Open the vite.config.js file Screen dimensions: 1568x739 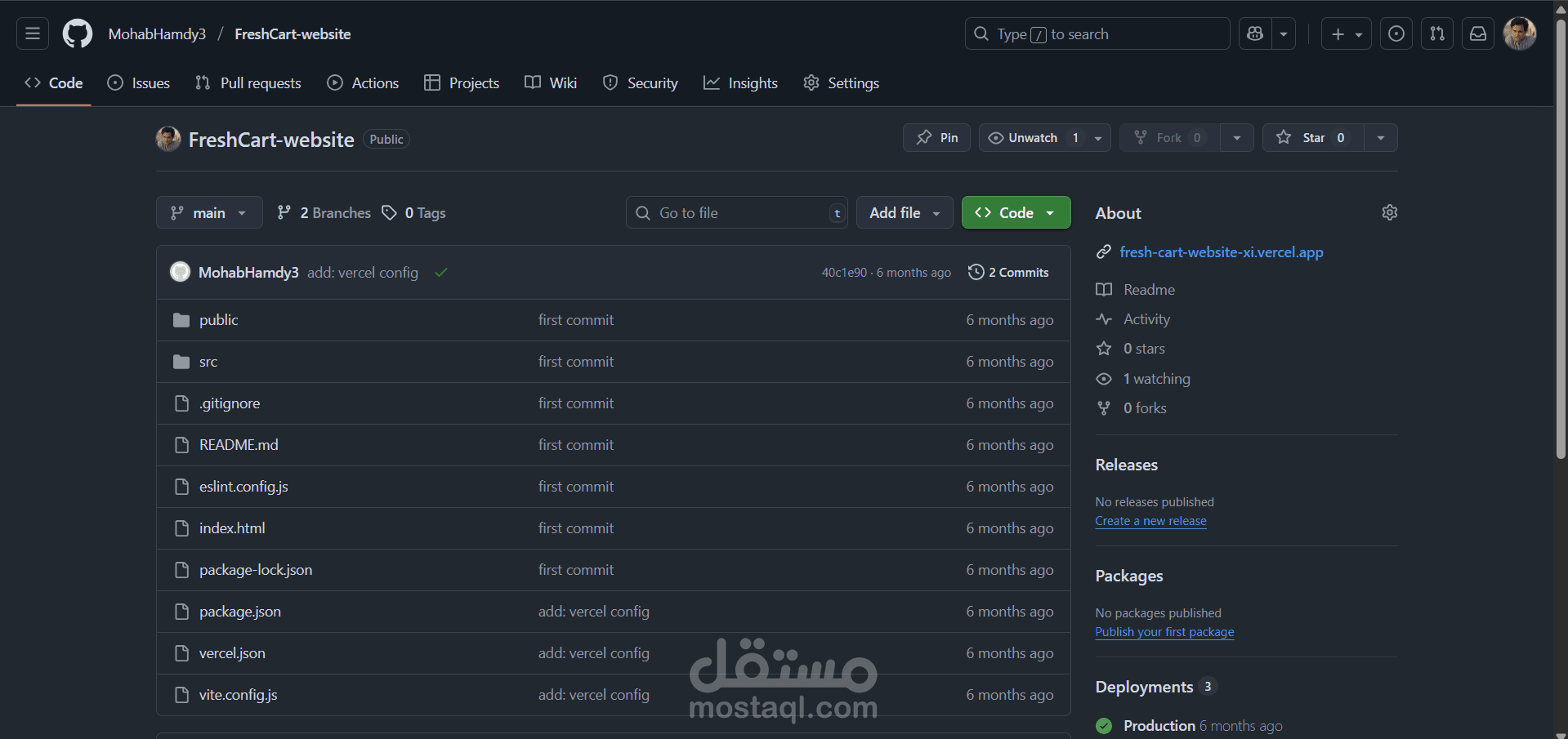click(238, 695)
